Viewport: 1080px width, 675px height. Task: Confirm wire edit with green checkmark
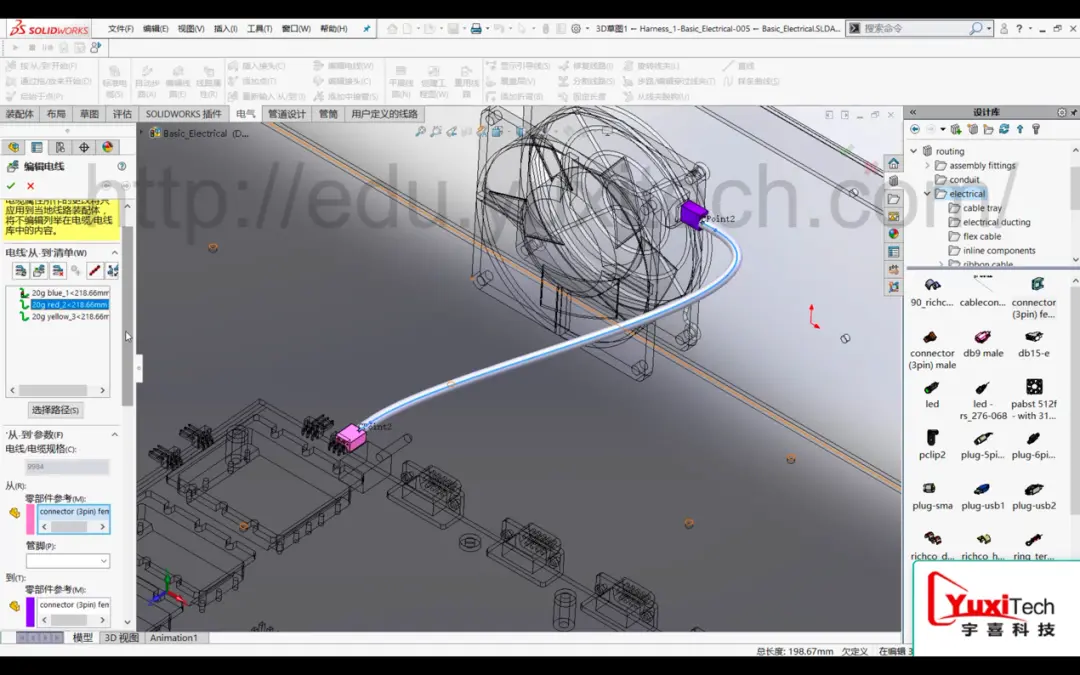coord(10,186)
